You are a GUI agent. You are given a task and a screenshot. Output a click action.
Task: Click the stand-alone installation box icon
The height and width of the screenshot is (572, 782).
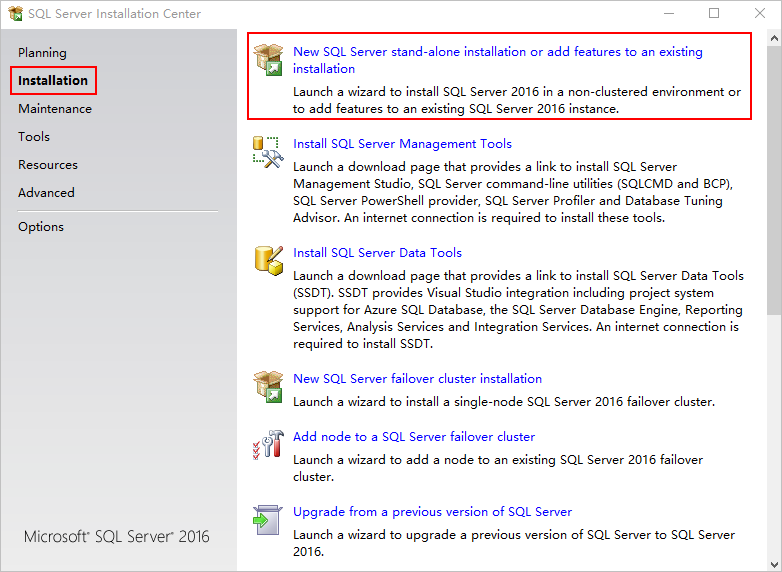point(268,59)
